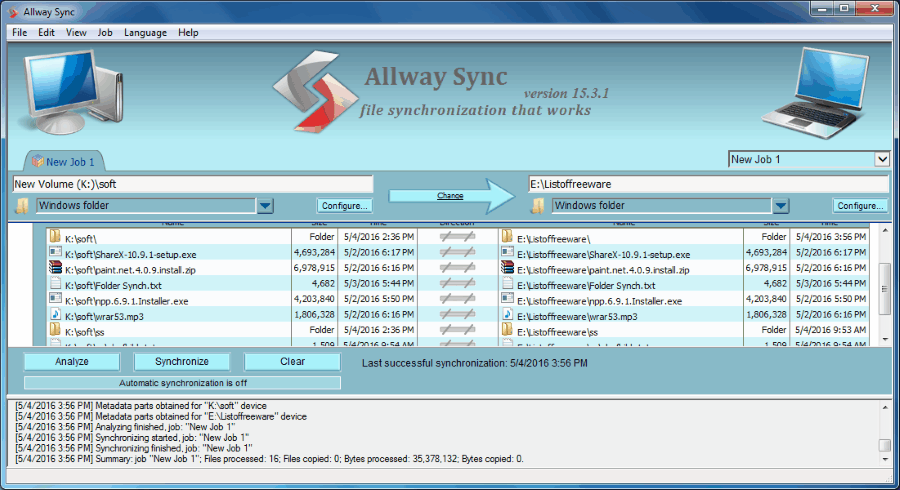Click the Allway Sync logo graphic
The height and width of the screenshot is (490, 900).
point(313,92)
